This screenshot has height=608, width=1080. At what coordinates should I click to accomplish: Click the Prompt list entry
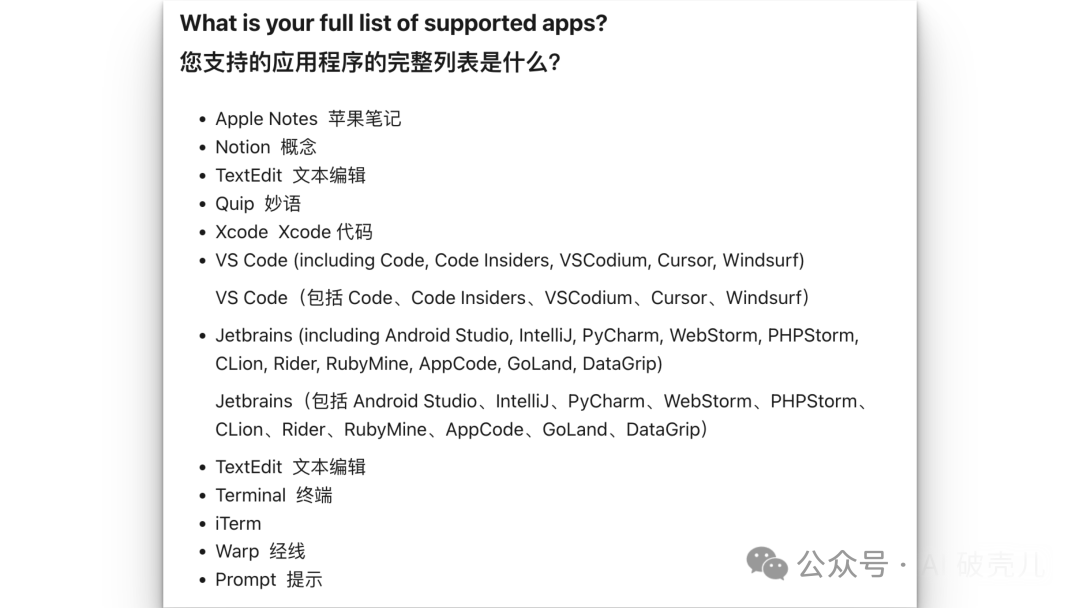click(246, 579)
